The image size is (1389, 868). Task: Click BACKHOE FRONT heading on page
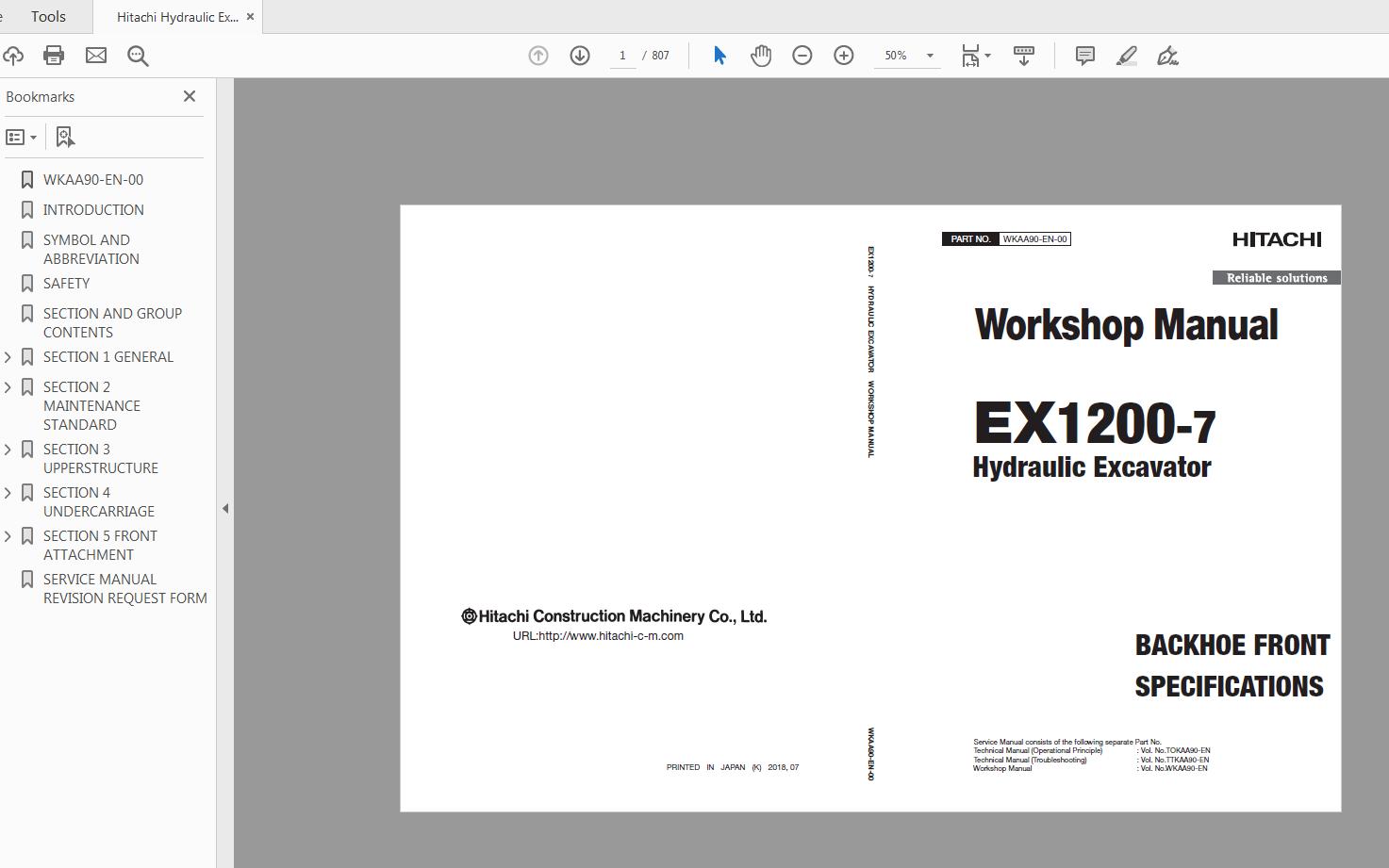1232,646
